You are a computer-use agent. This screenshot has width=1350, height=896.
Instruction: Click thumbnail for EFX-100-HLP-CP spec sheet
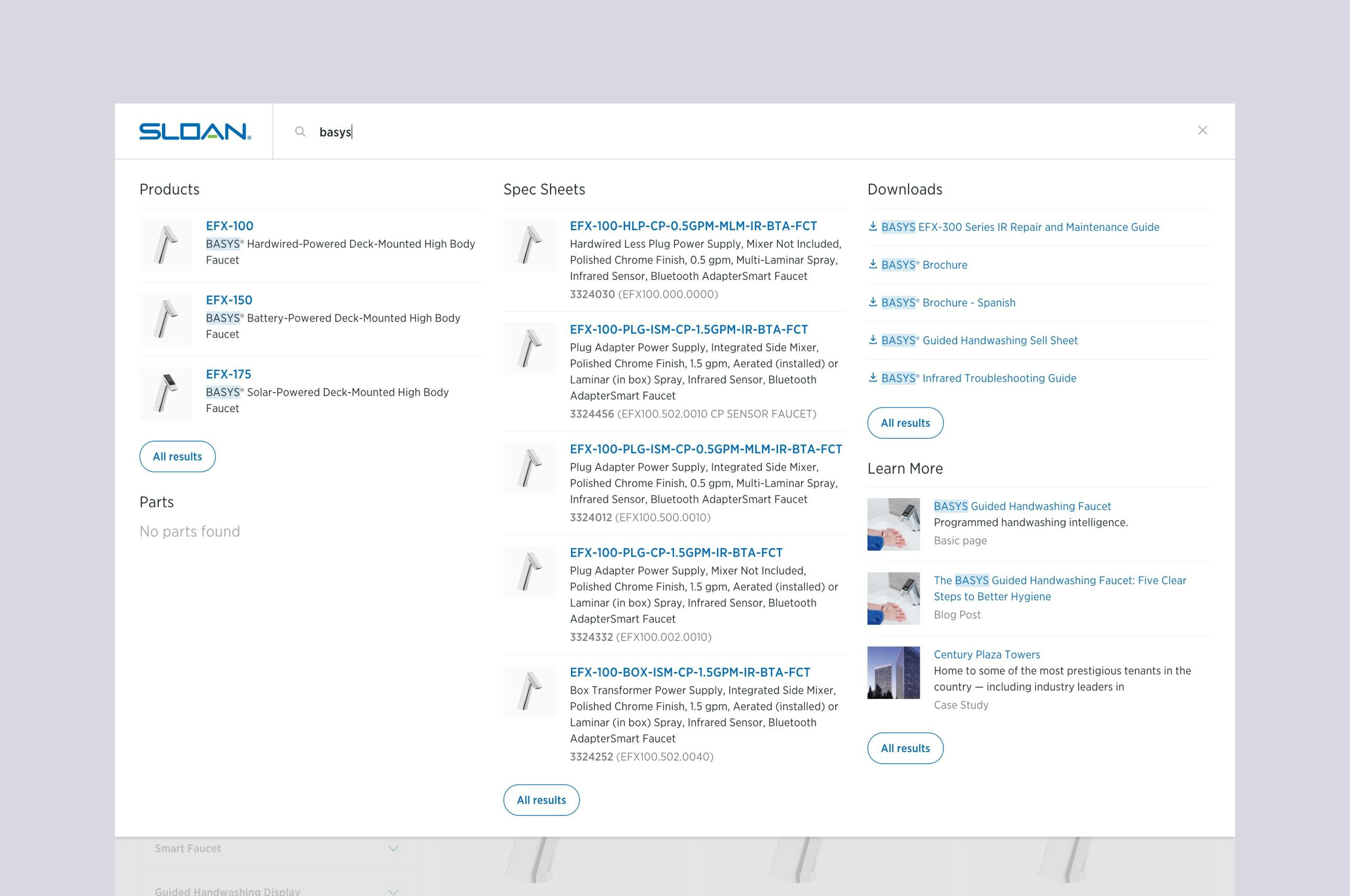point(529,245)
